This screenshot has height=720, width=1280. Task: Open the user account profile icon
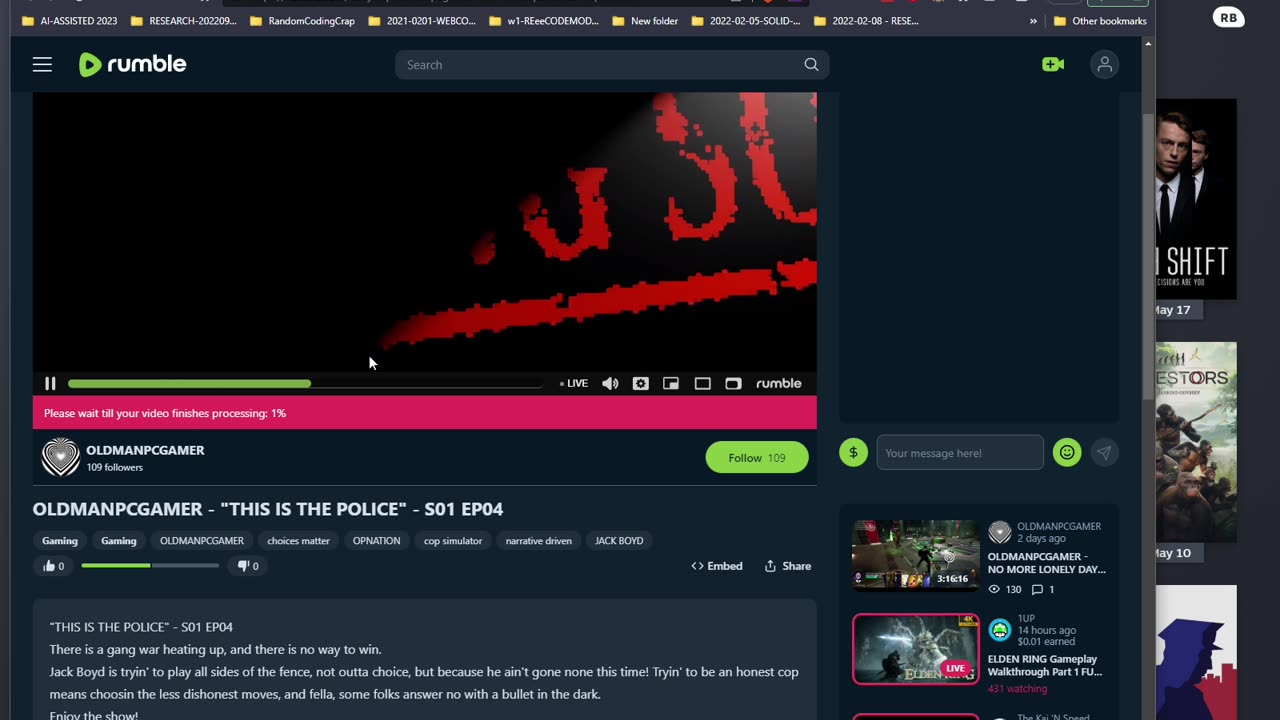coord(1104,64)
